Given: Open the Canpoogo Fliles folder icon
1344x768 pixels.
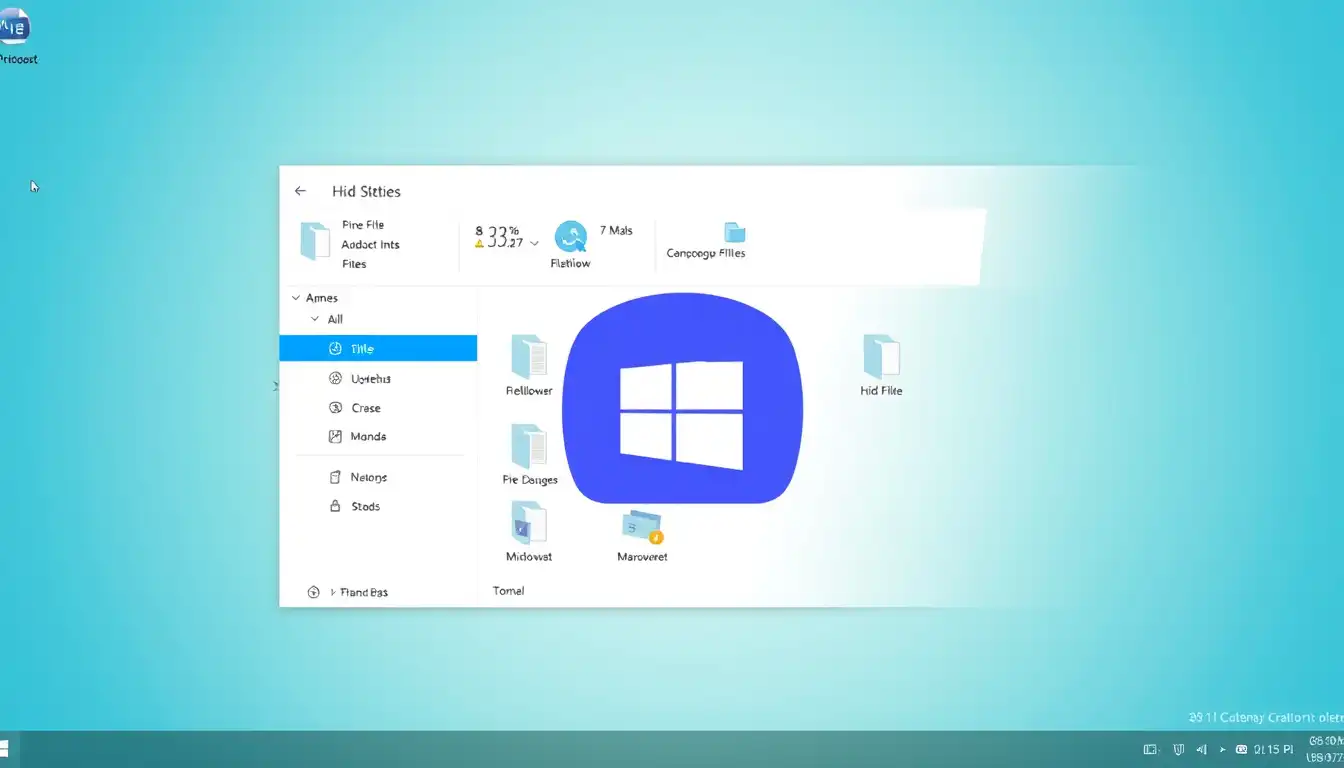Looking at the screenshot, I should click(x=735, y=233).
